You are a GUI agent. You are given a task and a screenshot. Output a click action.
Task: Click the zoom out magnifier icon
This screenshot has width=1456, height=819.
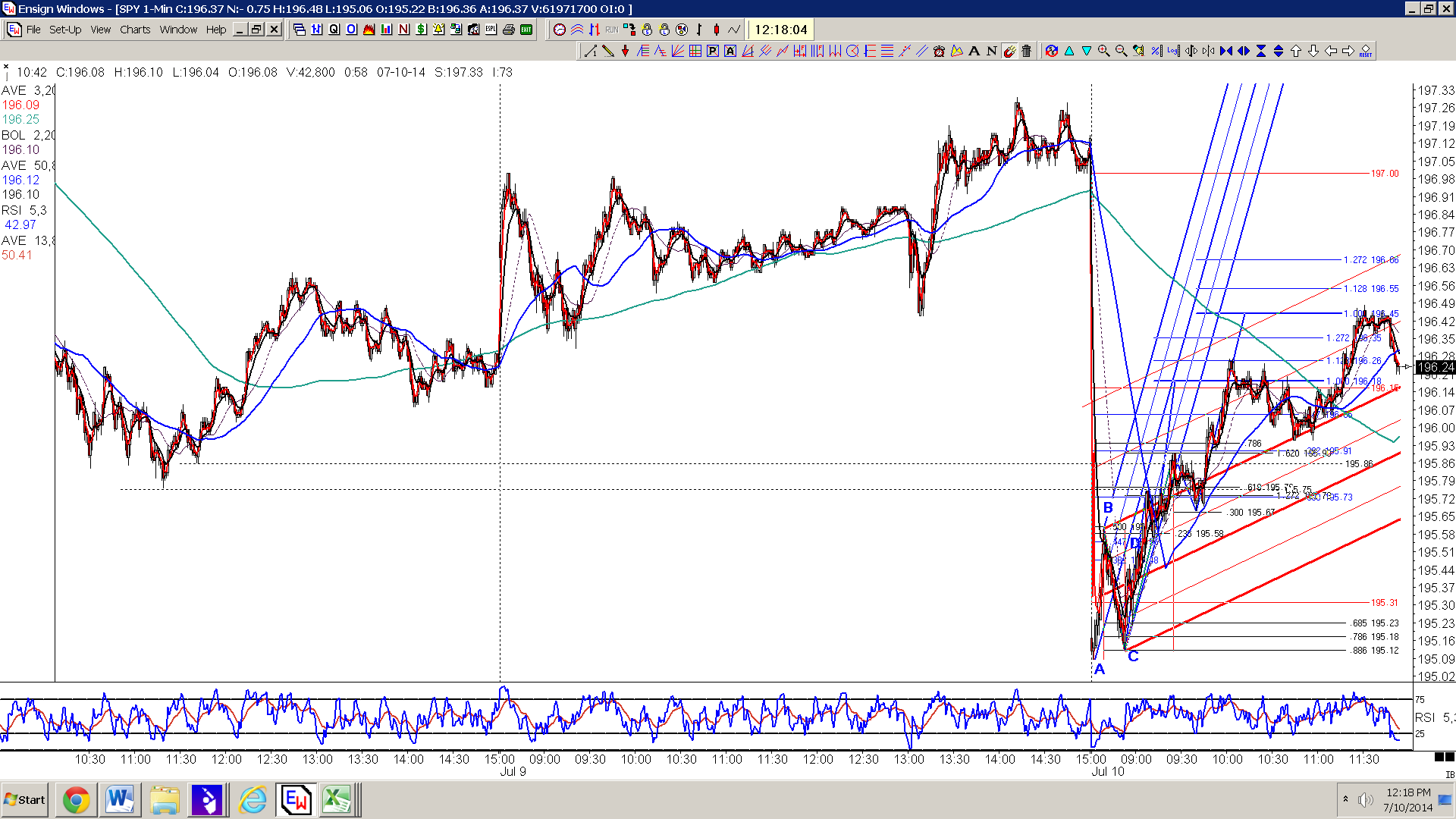point(1122,51)
